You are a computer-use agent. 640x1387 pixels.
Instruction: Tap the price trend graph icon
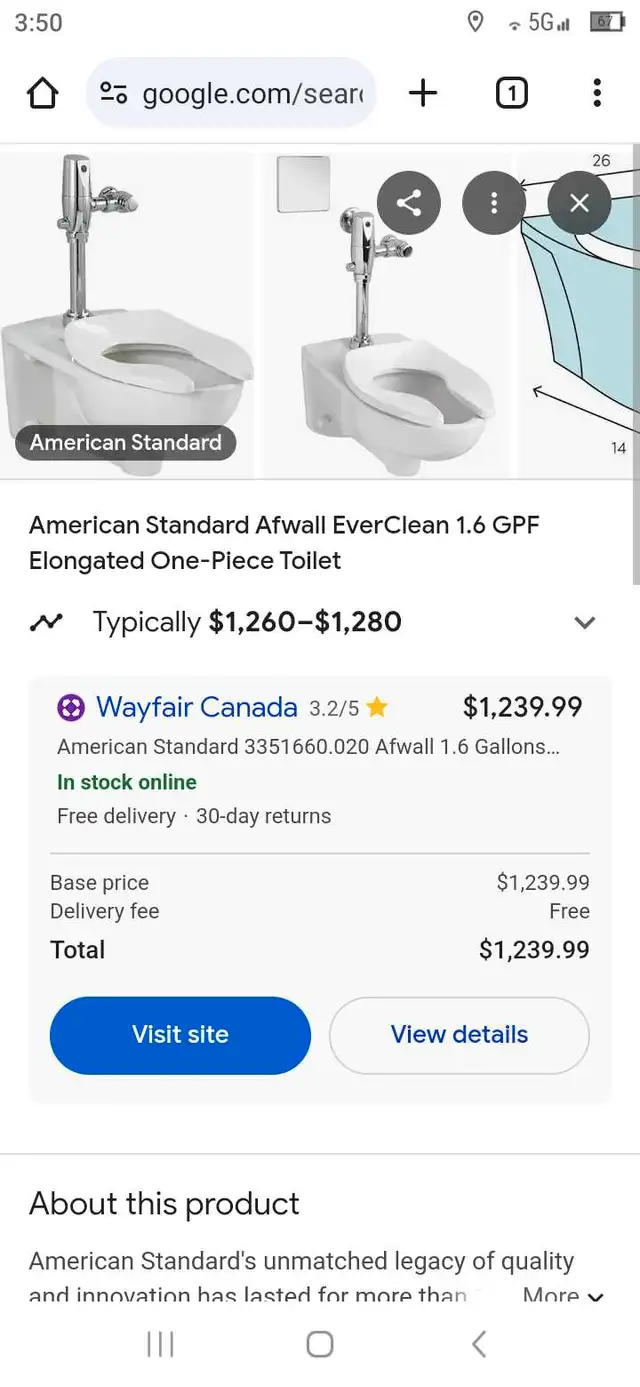[x=46, y=622]
